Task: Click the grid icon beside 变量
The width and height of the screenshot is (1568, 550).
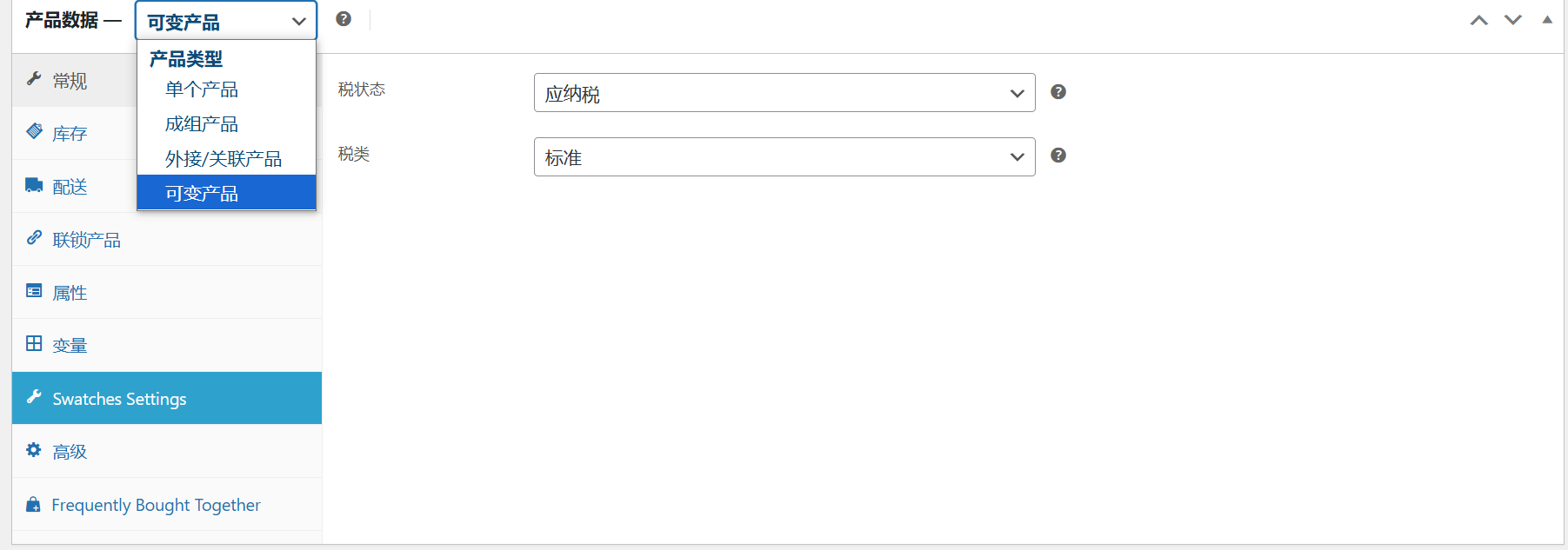Action: pos(33,345)
